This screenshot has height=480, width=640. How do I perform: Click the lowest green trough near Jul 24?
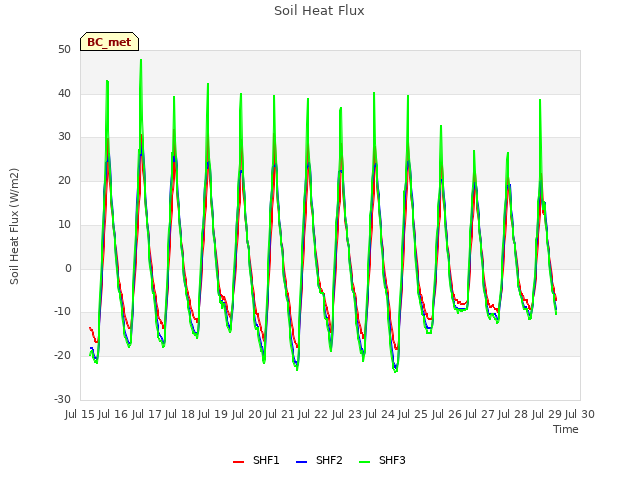[x=395, y=371]
